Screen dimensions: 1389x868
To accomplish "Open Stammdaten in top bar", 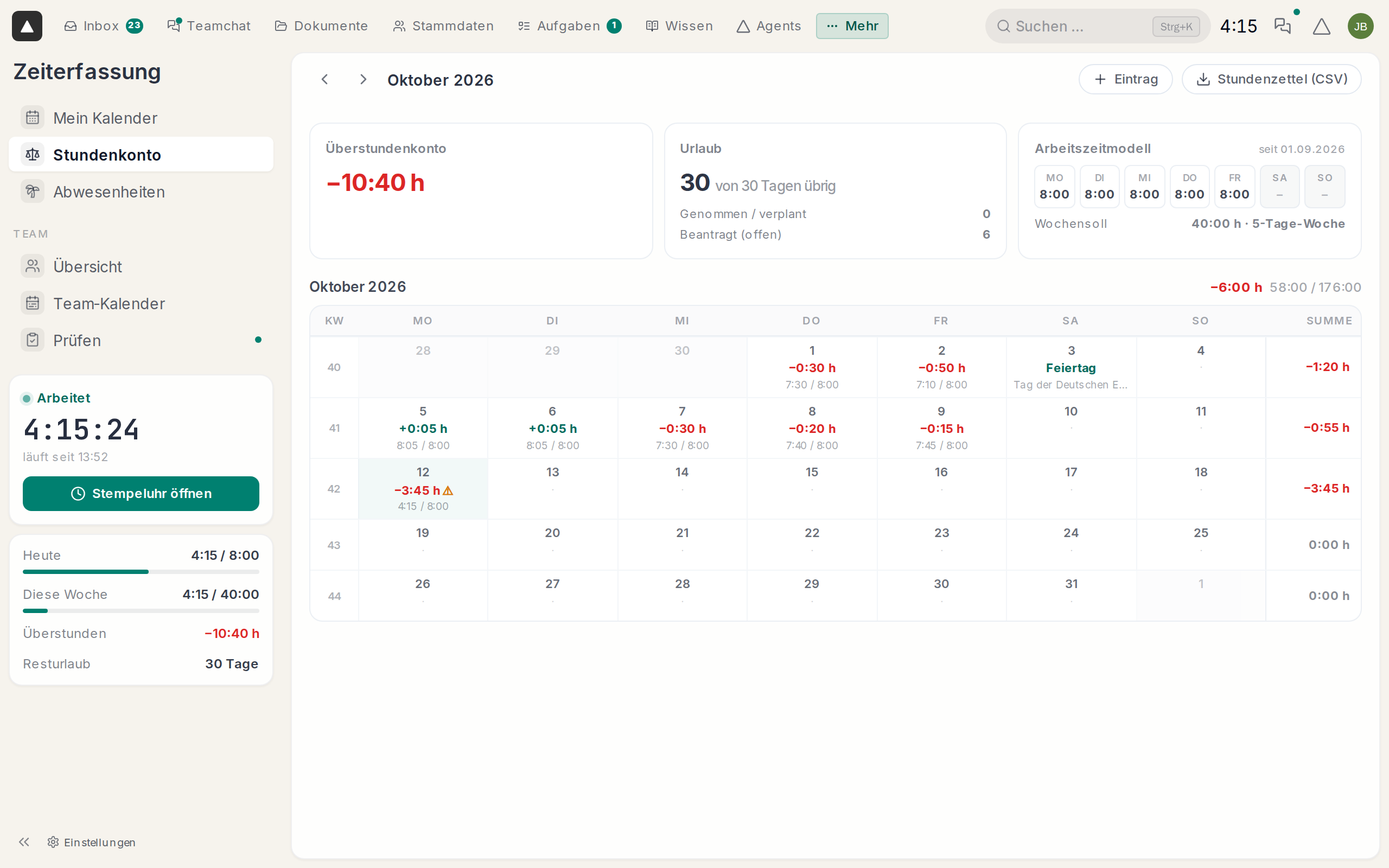I will coord(443,26).
